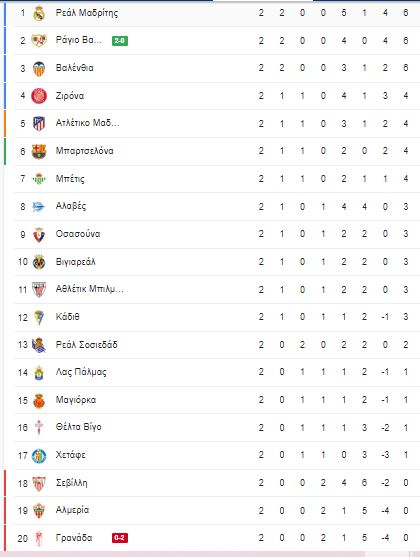Click the Barcelona crest icon
Viewport: 420px width, 557px height.
[39, 151]
